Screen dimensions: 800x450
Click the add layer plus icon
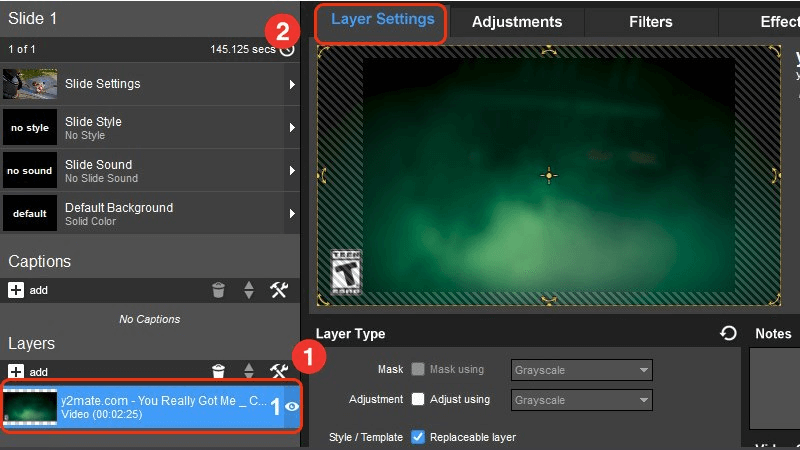tap(16, 372)
